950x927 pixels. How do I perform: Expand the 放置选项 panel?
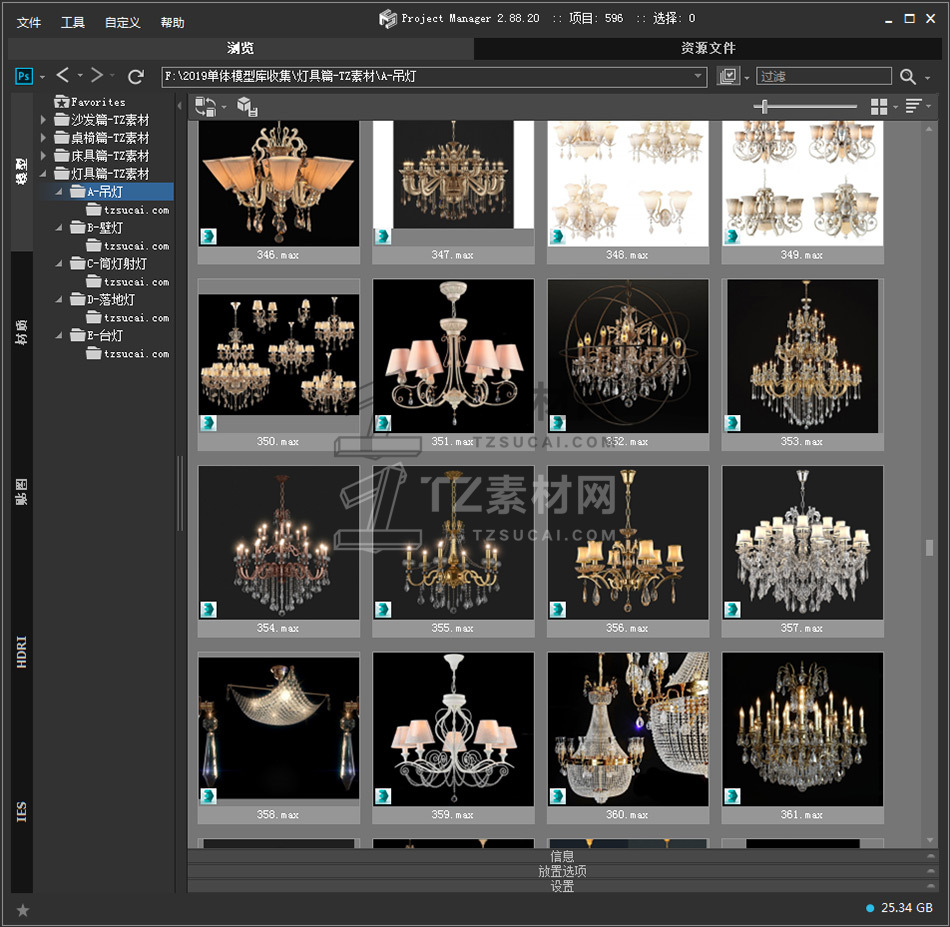[562, 871]
